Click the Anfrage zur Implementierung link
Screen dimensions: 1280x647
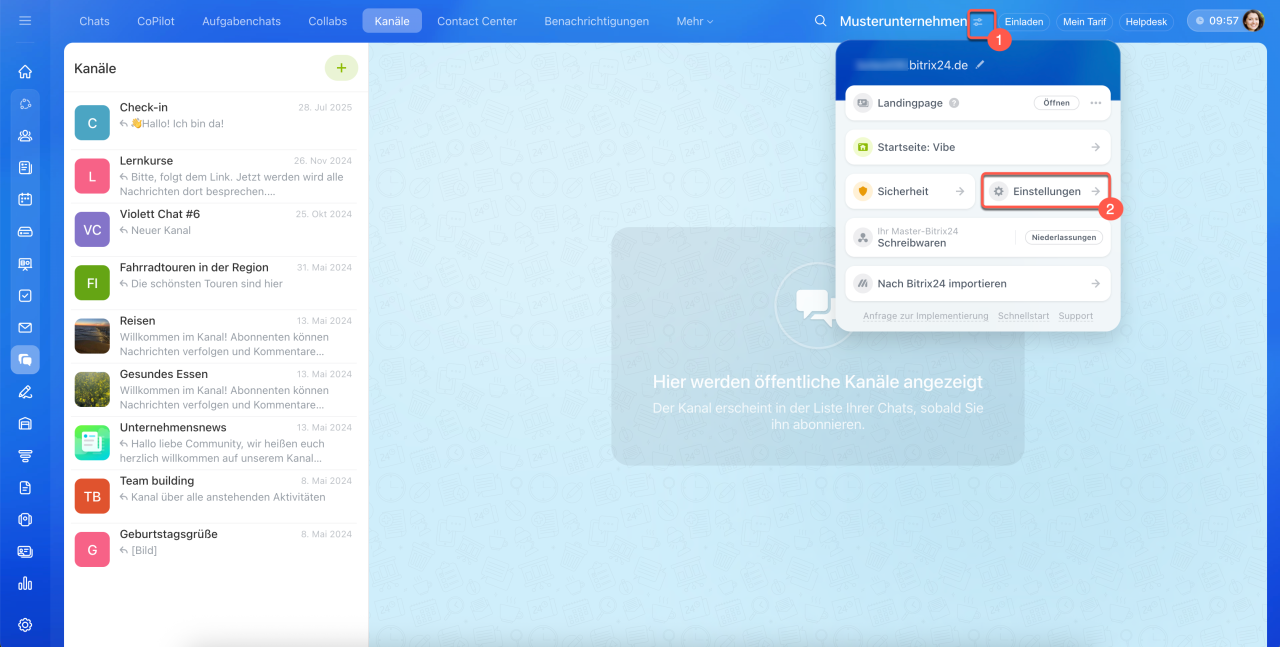pos(926,316)
